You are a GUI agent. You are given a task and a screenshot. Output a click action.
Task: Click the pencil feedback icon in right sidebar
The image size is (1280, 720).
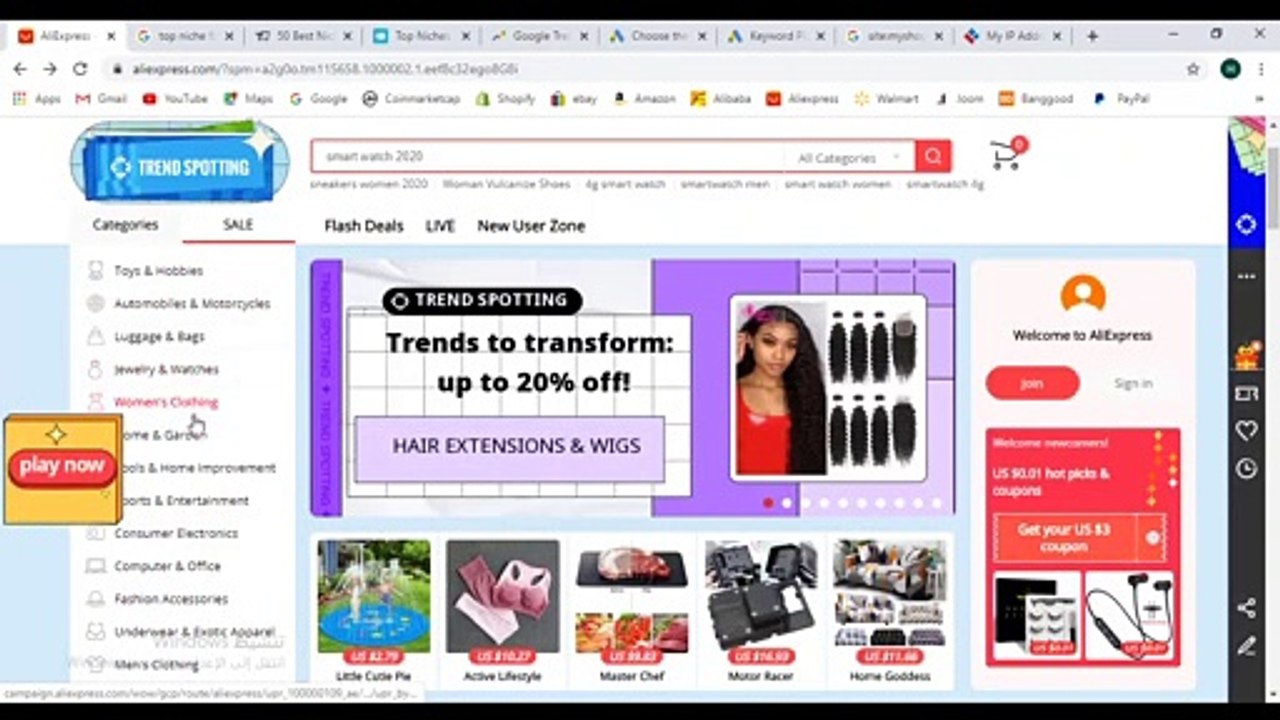pos(1246,646)
